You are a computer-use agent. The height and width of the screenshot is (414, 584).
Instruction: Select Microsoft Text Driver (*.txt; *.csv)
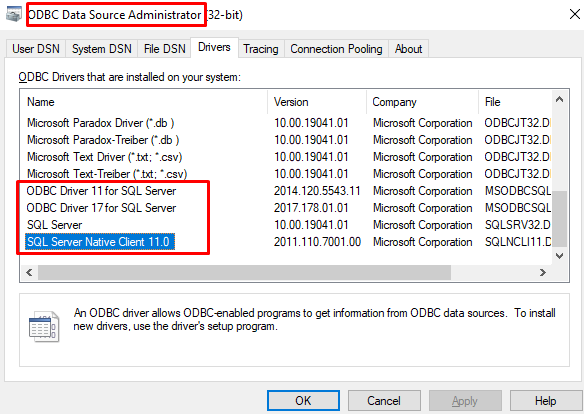click(x=105, y=157)
